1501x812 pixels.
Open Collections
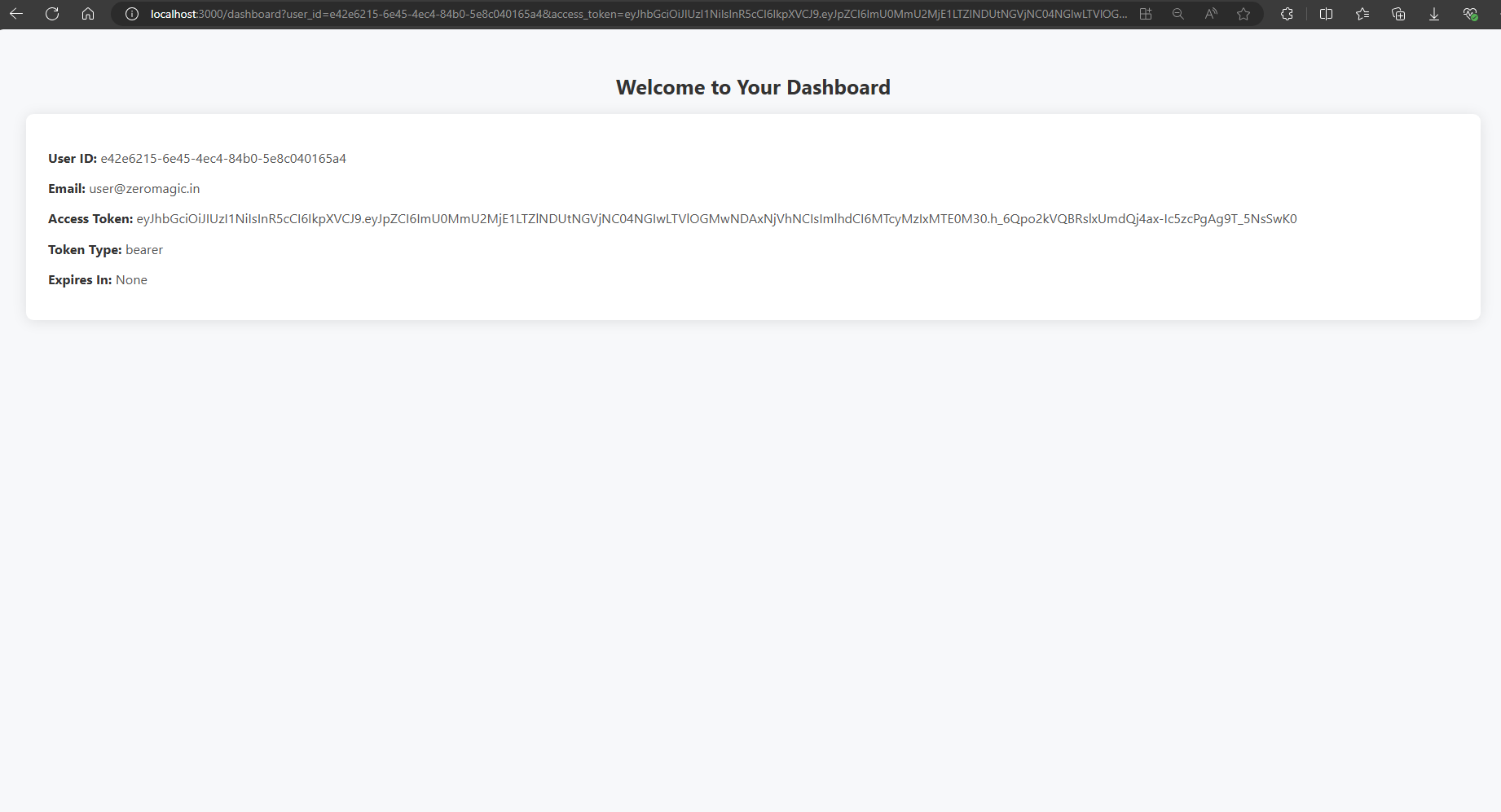coord(1398,13)
